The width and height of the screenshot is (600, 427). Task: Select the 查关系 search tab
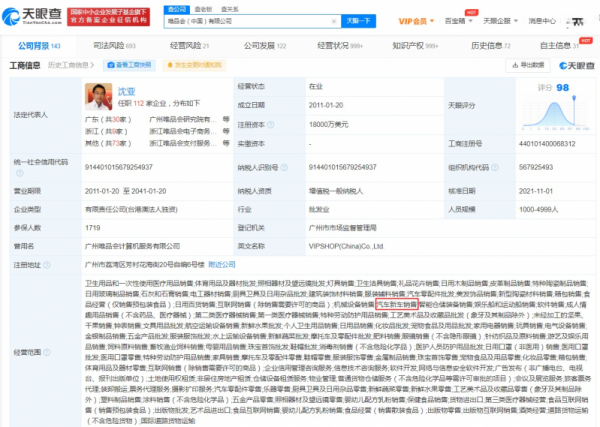[229, 9]
